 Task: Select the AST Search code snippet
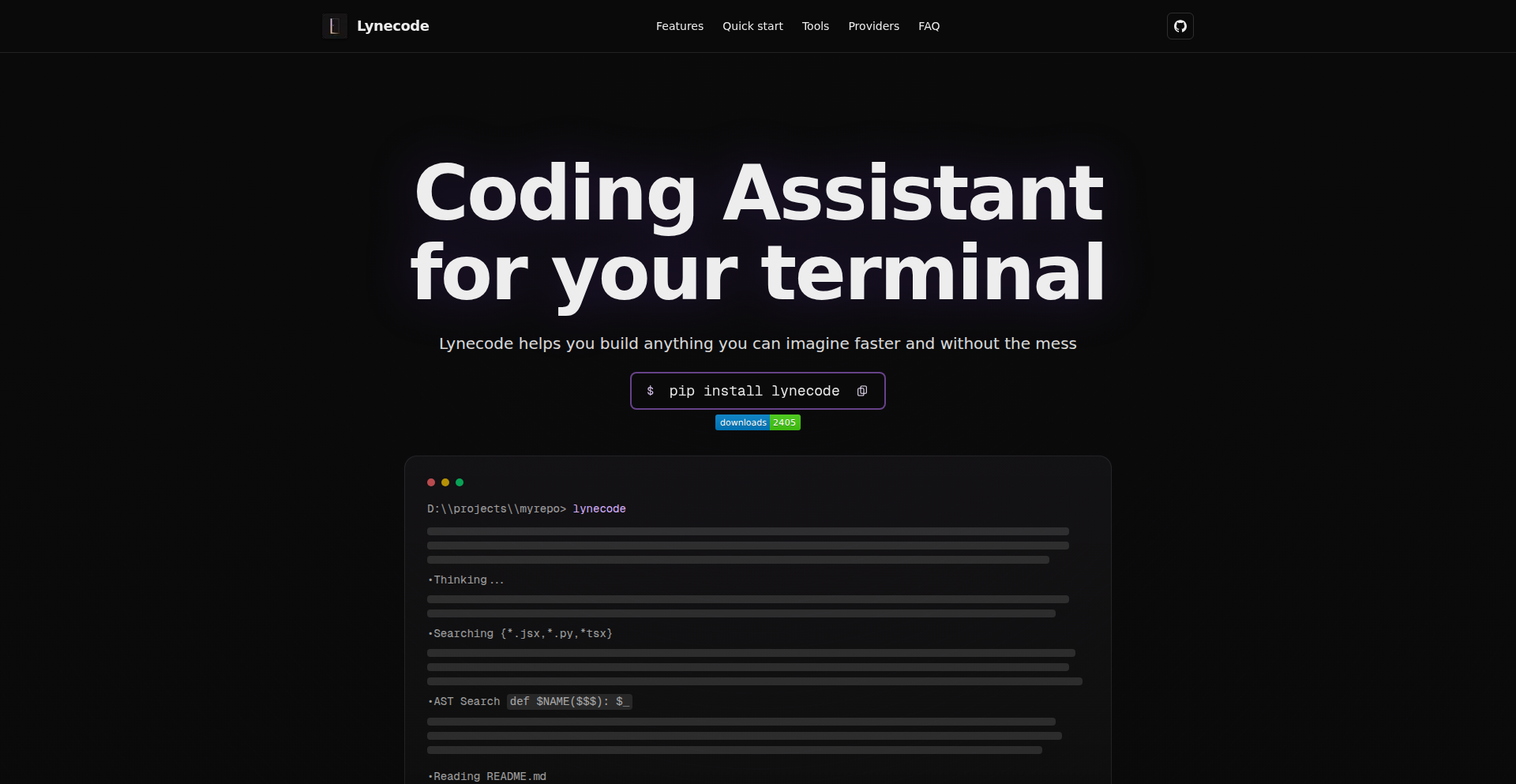click(x=568, y=701)
